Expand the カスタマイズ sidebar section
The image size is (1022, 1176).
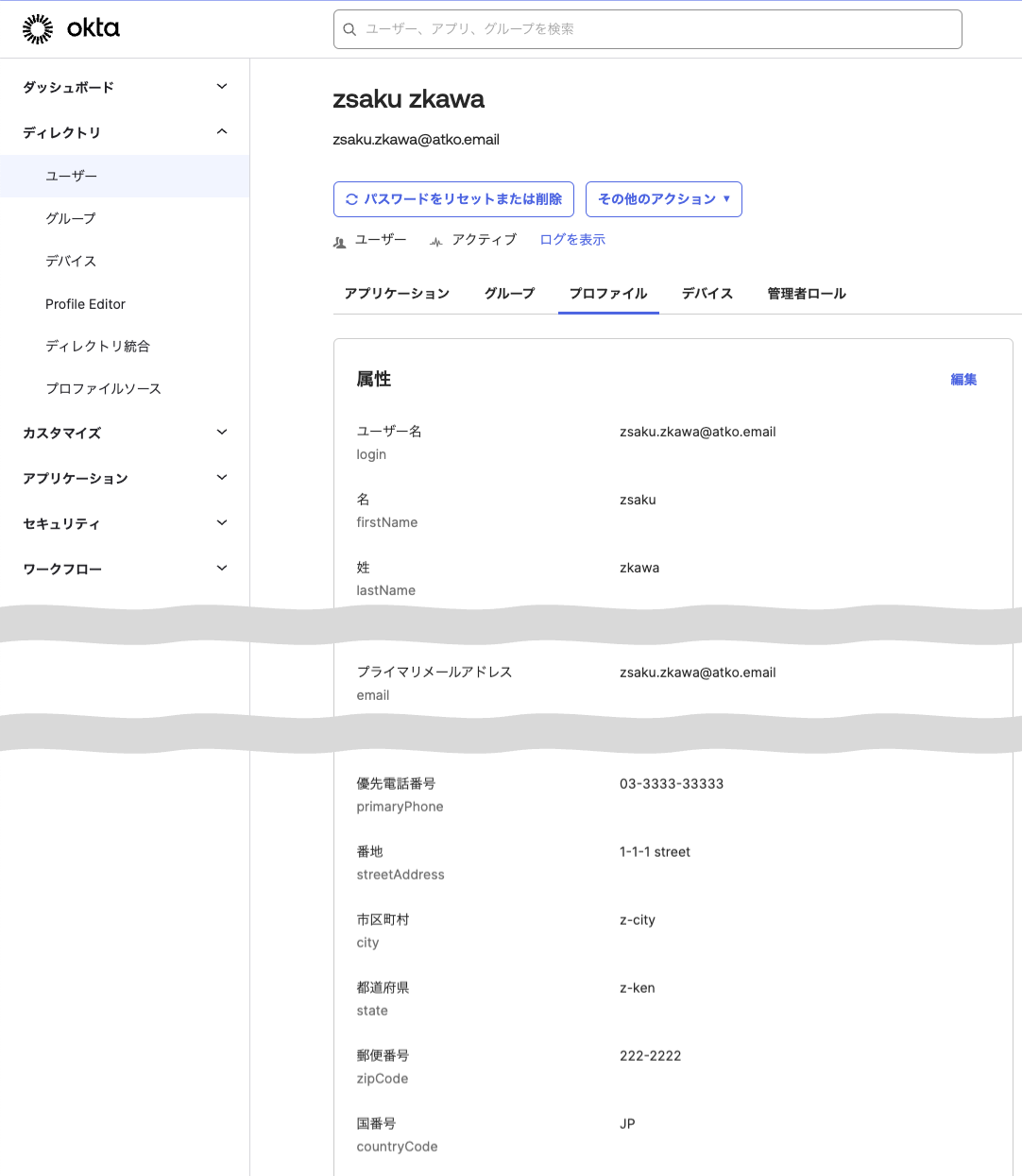tap(222, 433)
